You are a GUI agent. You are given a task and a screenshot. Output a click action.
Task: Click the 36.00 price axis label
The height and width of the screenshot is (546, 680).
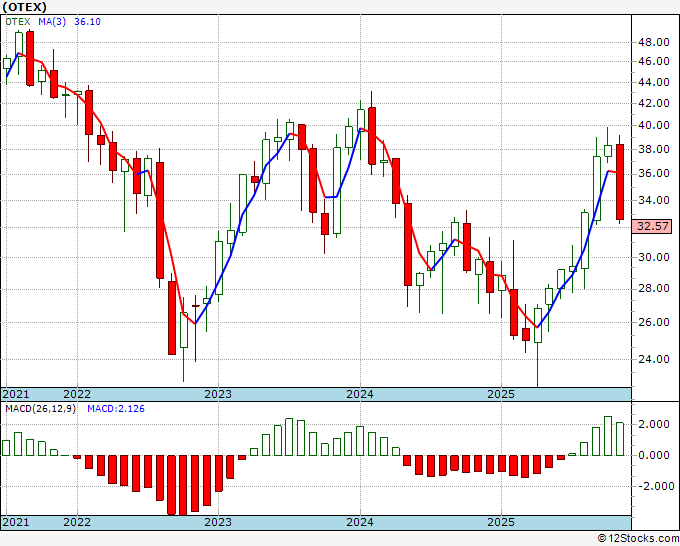click(x=654, y=174)
